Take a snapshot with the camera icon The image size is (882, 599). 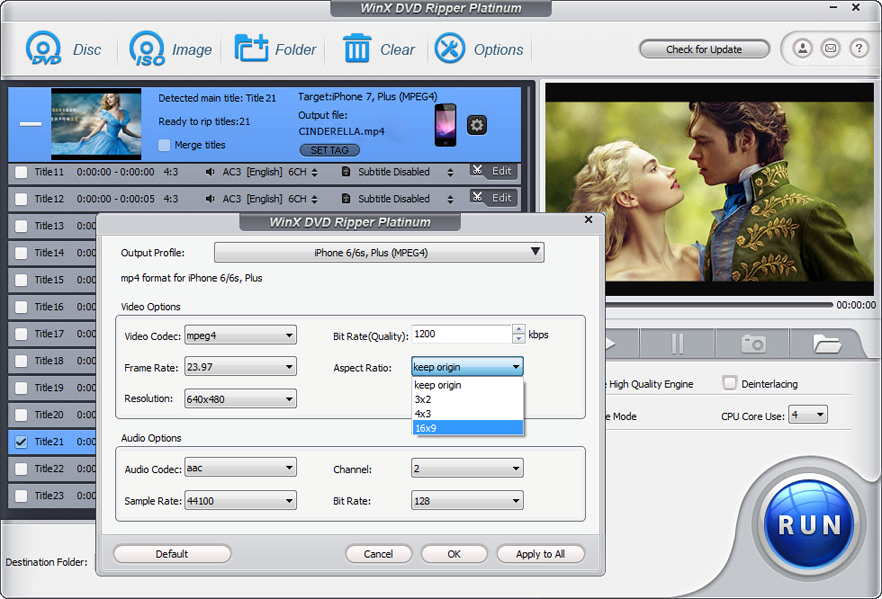coord(753,343)
